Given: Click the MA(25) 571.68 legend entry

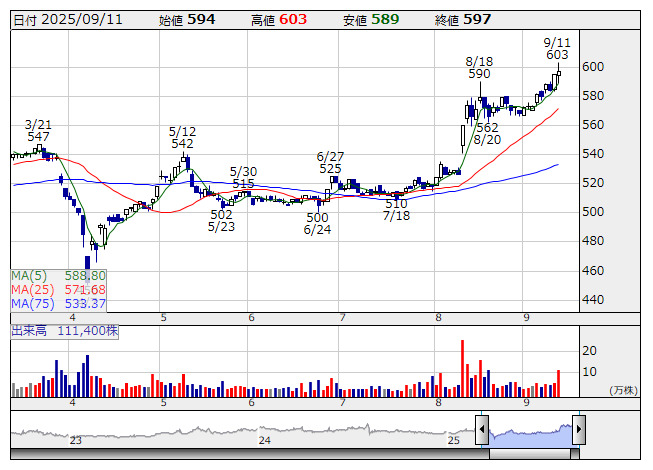Looking at the screenshot, I should pyautogui.click(x=58, y=289).
